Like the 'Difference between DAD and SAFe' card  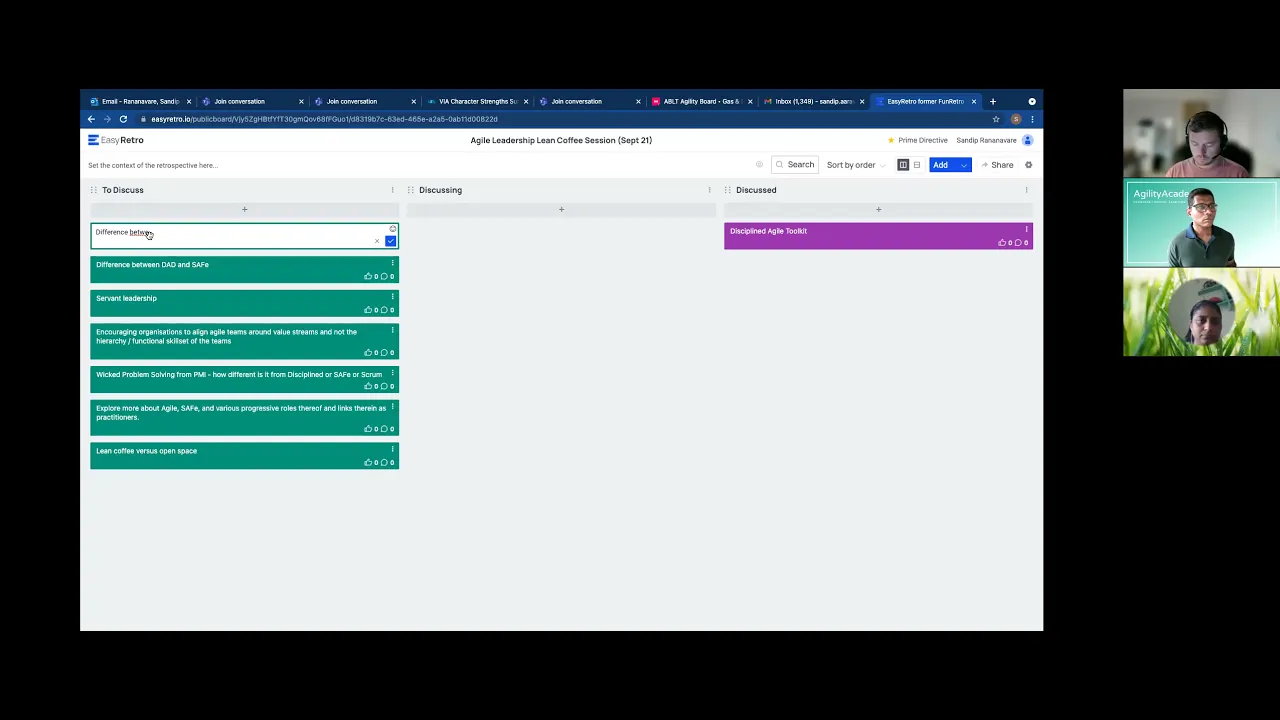pyautogui.click(x=368, y=276)
